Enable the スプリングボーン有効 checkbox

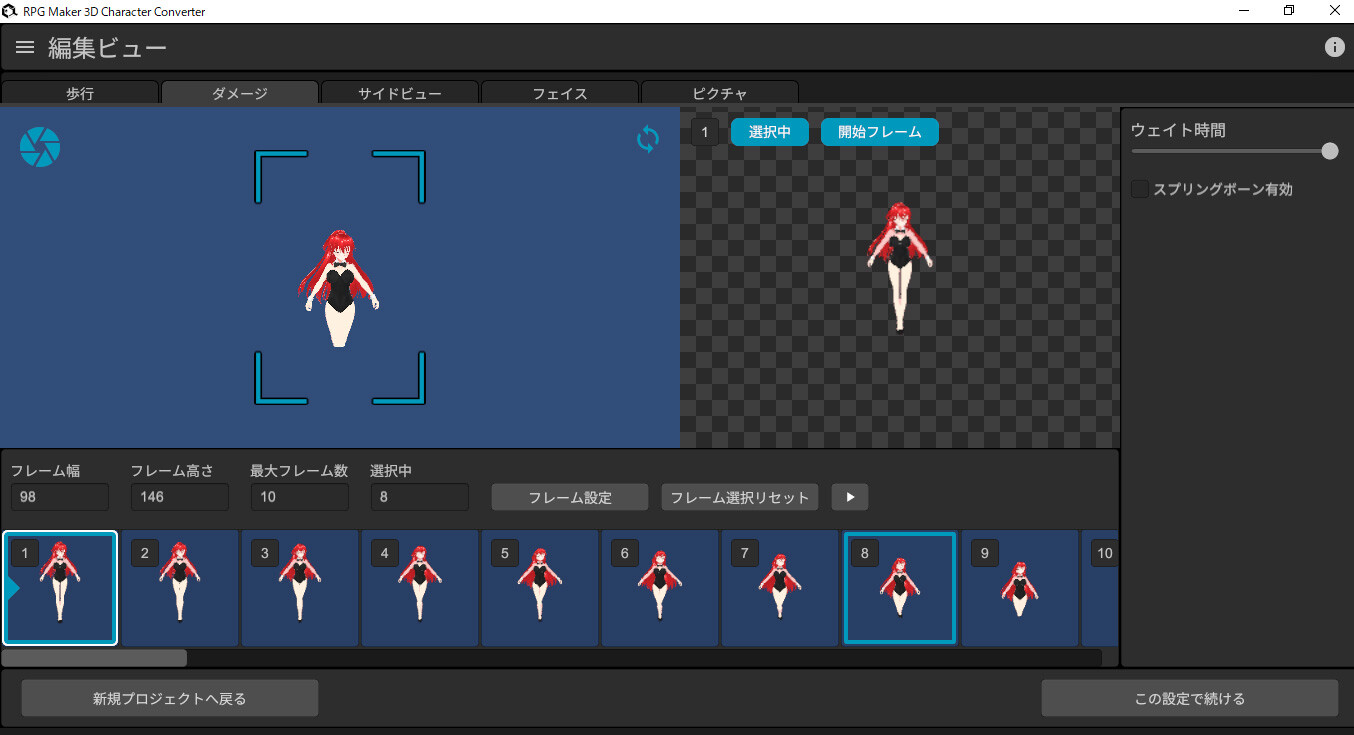[1139, 188]
